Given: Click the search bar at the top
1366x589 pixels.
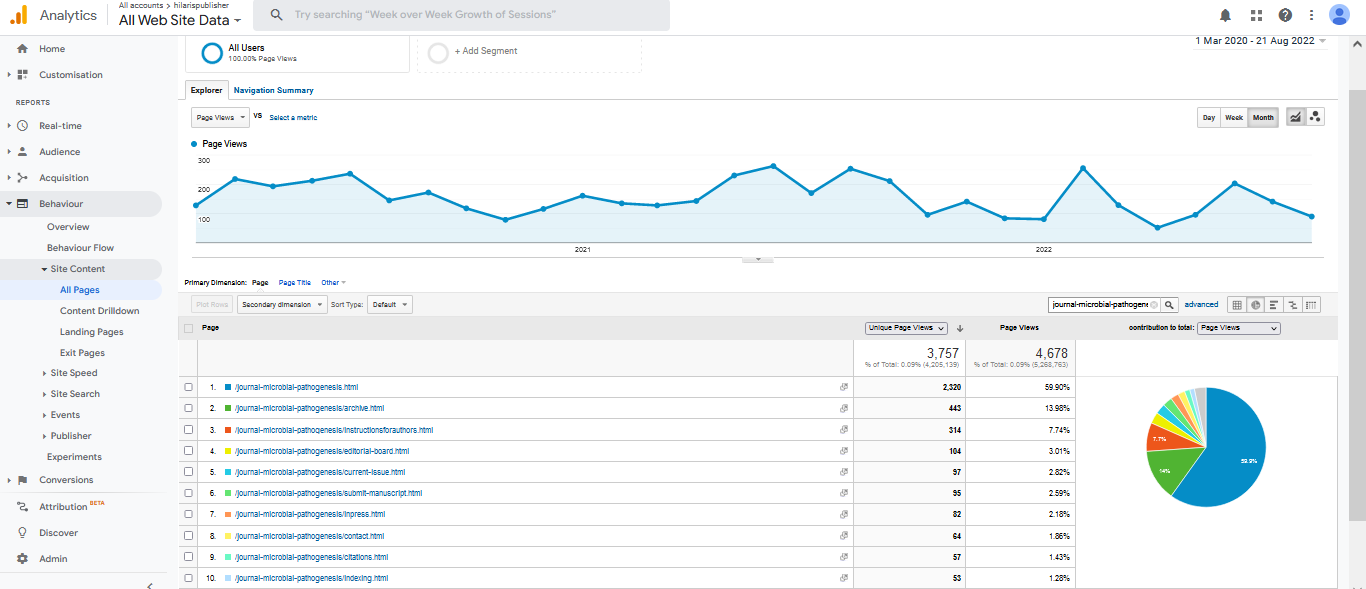Looking at the screenshot, I should [461, 15].
